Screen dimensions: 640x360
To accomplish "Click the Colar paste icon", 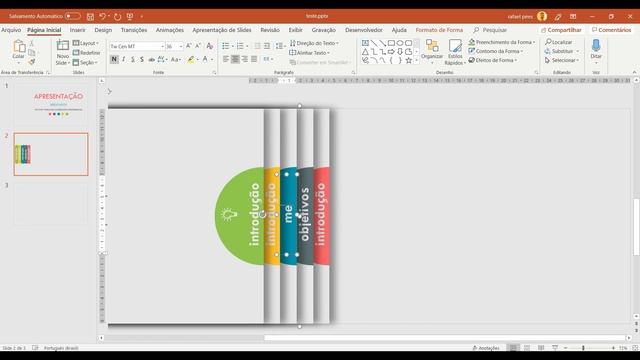I will 19,46.
